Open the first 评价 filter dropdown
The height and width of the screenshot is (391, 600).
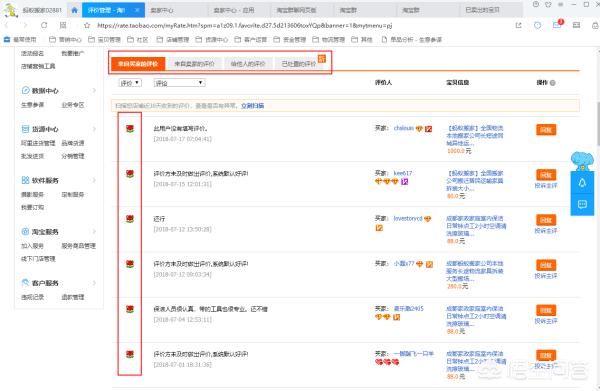[x=130, y=83]
